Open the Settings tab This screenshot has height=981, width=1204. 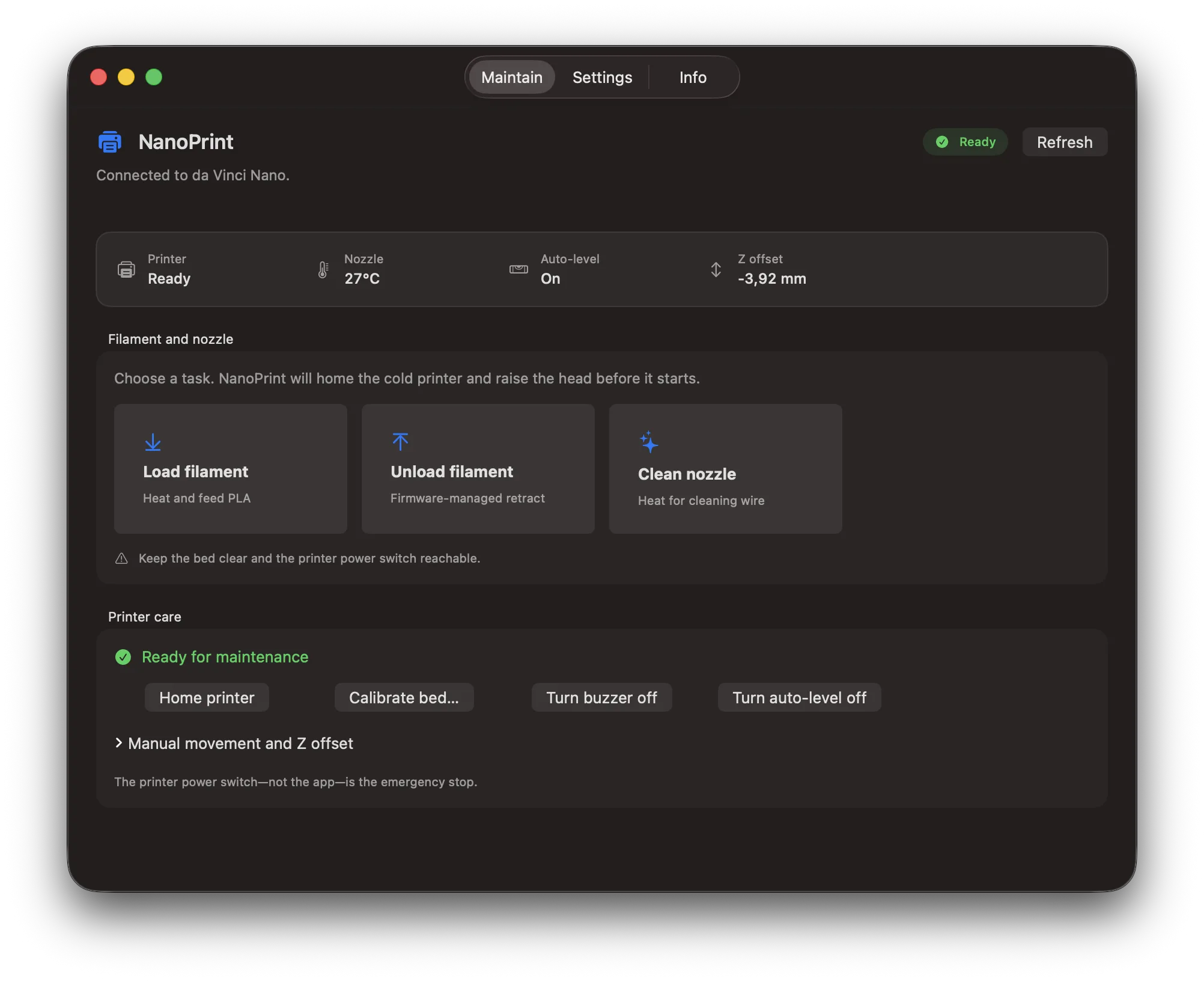coord(602,77)
